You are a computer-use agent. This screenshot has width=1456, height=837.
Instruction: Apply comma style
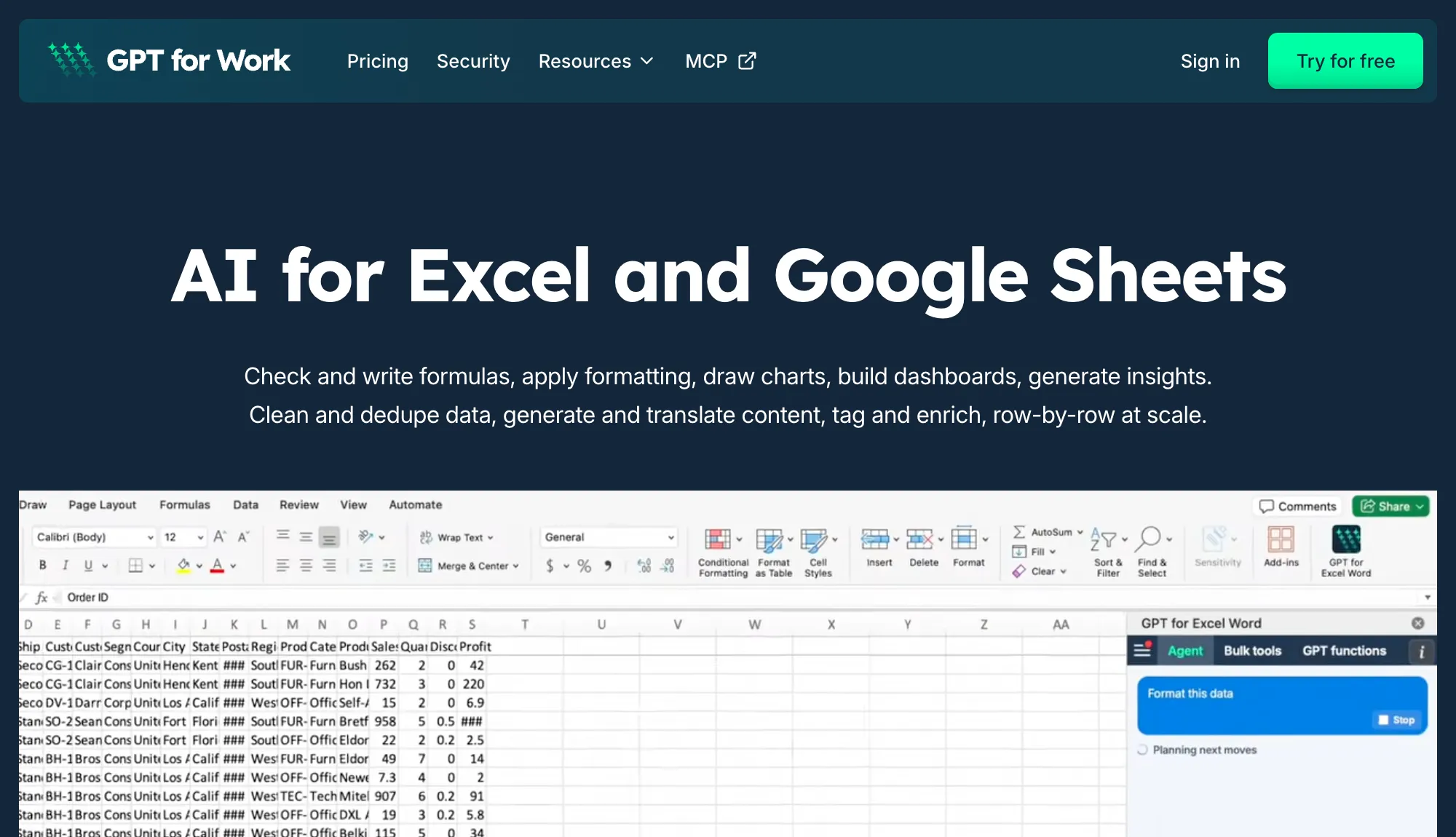607,566
